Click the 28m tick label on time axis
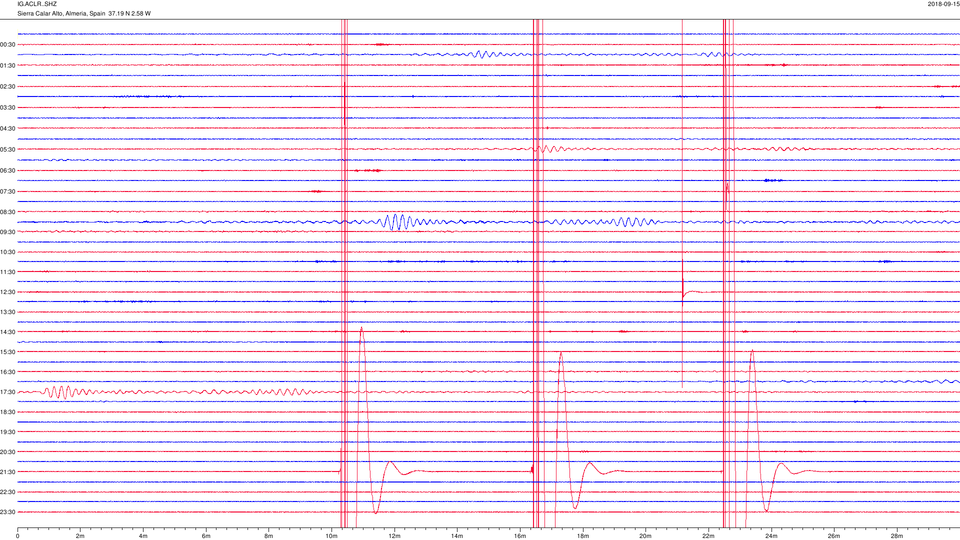 897,536
